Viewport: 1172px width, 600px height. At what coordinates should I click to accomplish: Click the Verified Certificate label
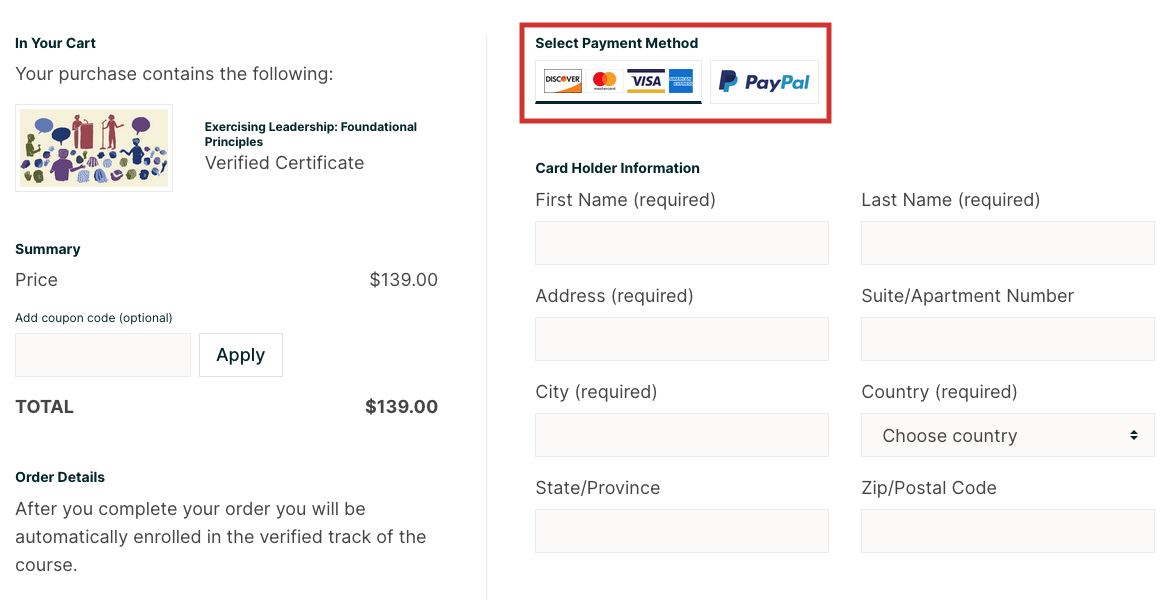click(x=284, y=163)
